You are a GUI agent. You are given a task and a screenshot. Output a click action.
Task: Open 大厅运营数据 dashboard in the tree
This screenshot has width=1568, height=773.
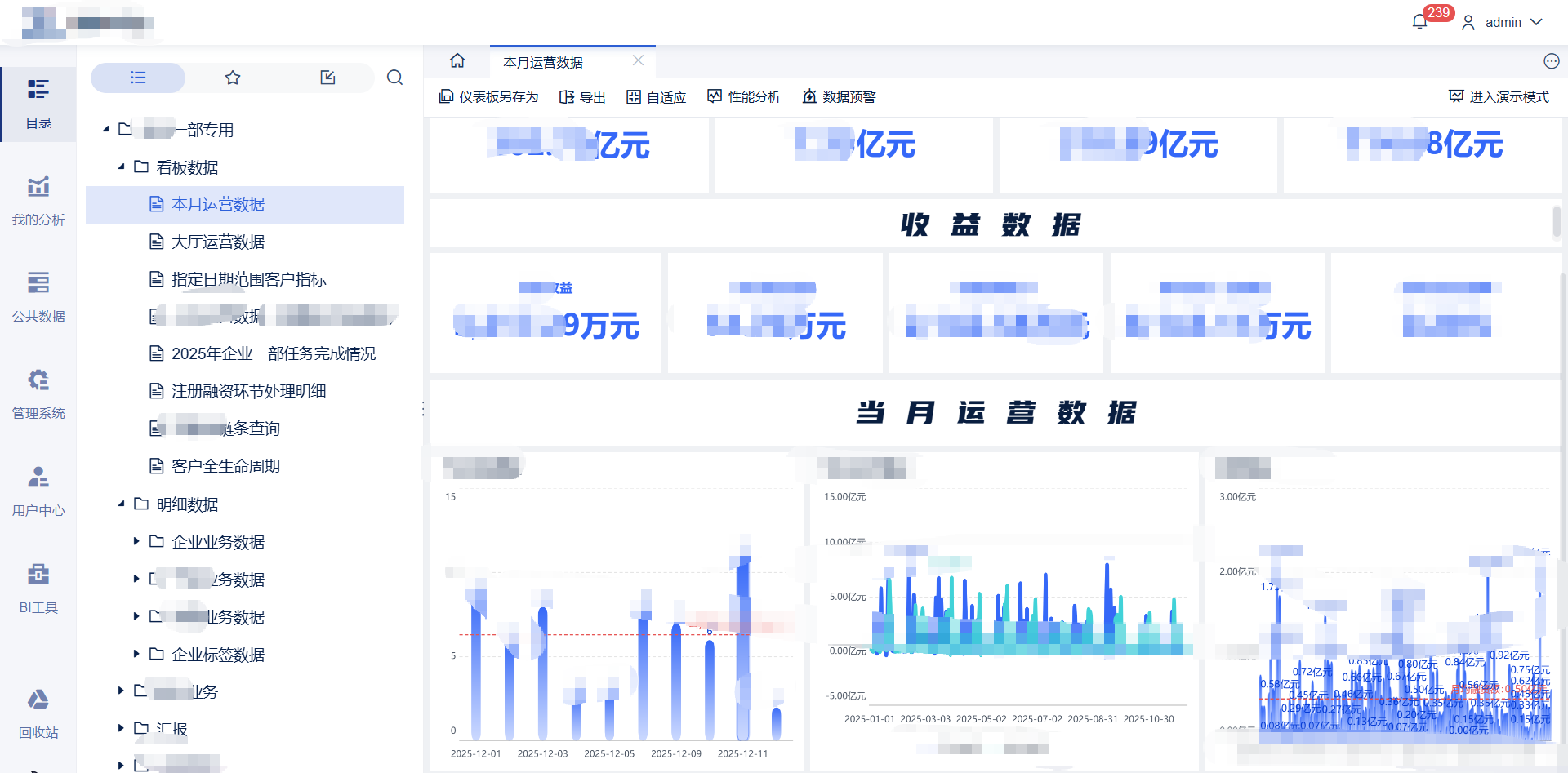pos(217,242)
